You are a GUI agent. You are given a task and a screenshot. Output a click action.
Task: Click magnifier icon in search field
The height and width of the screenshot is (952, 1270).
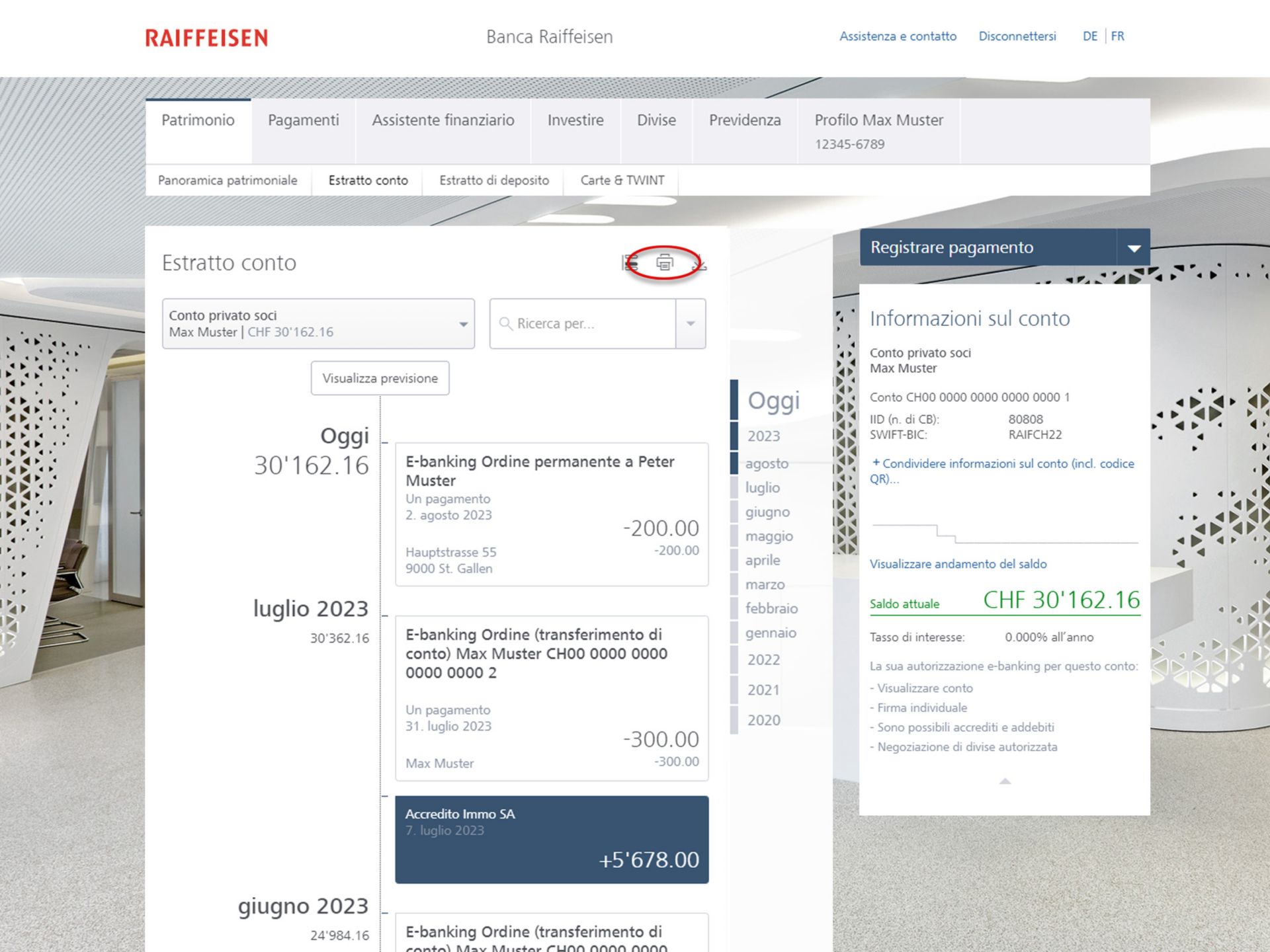pyautogui.click(x=505, y=324)
